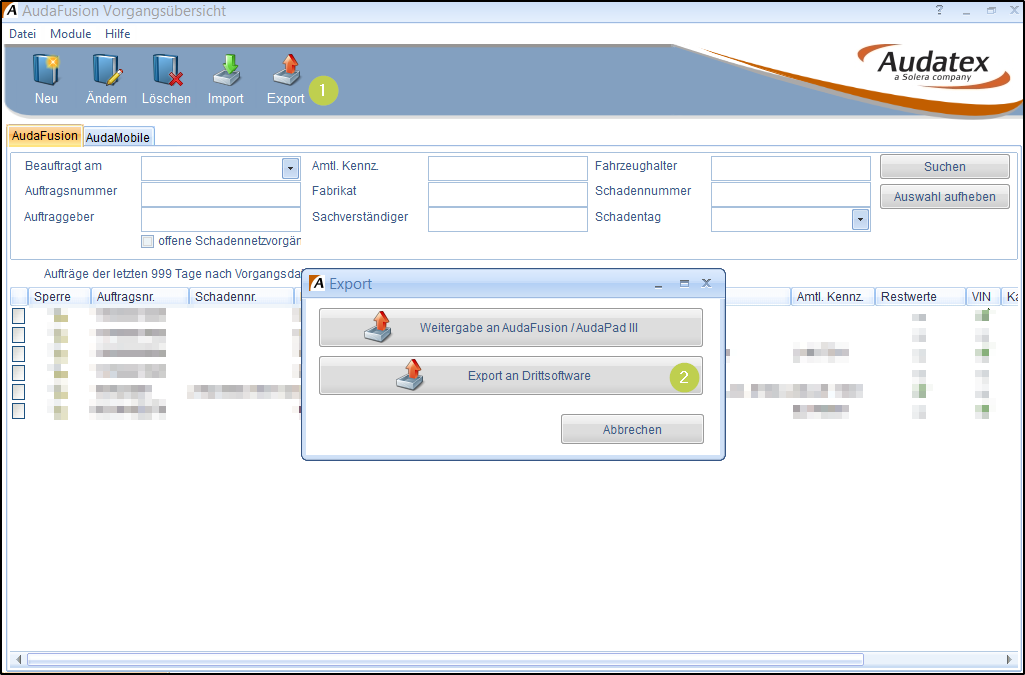The height and width of the screenshot is (675, 1025).
Task: Open the Datei menu
Action: coord(22,34)
